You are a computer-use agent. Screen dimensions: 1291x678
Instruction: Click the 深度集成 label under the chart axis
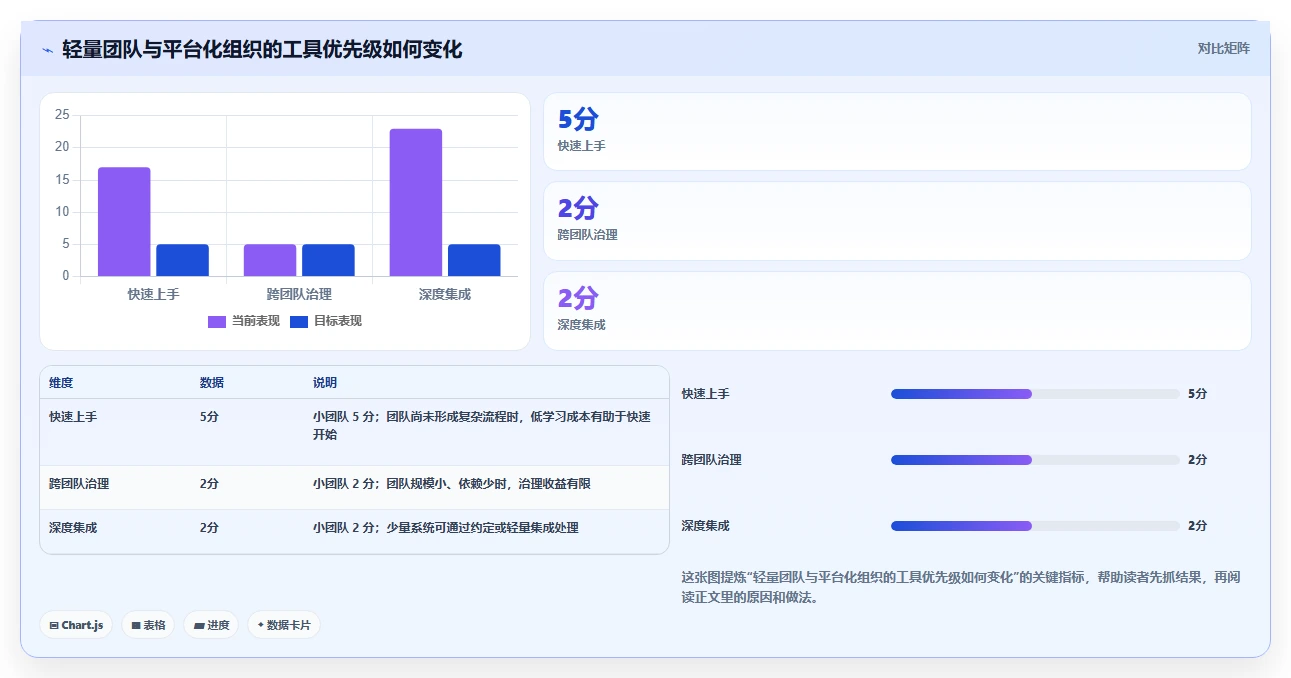click(x=445, y=294)
